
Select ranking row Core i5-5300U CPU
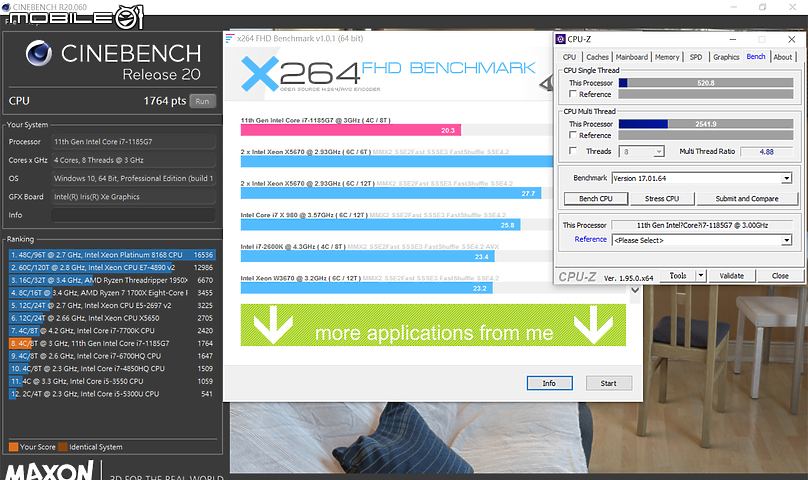click(112, 394)
